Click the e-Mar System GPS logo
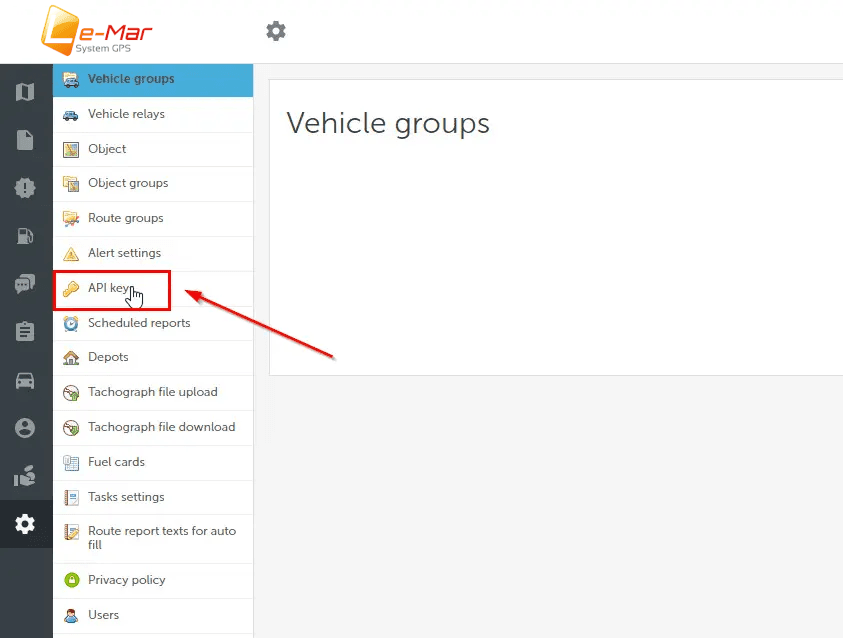843x638 pixels. [97, 31]
